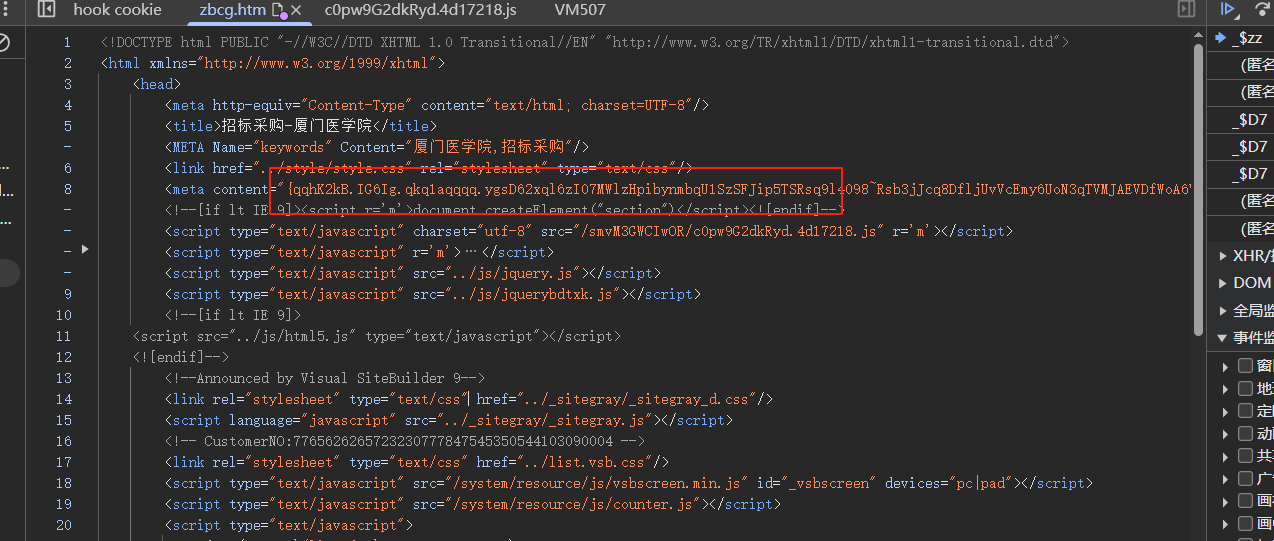
Task: Click the _sitegray.js script line
Action: coord(449,420)
